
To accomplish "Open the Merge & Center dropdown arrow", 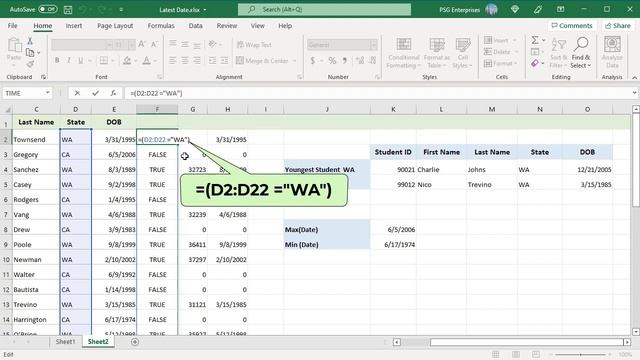I will [x=294, y=61].
